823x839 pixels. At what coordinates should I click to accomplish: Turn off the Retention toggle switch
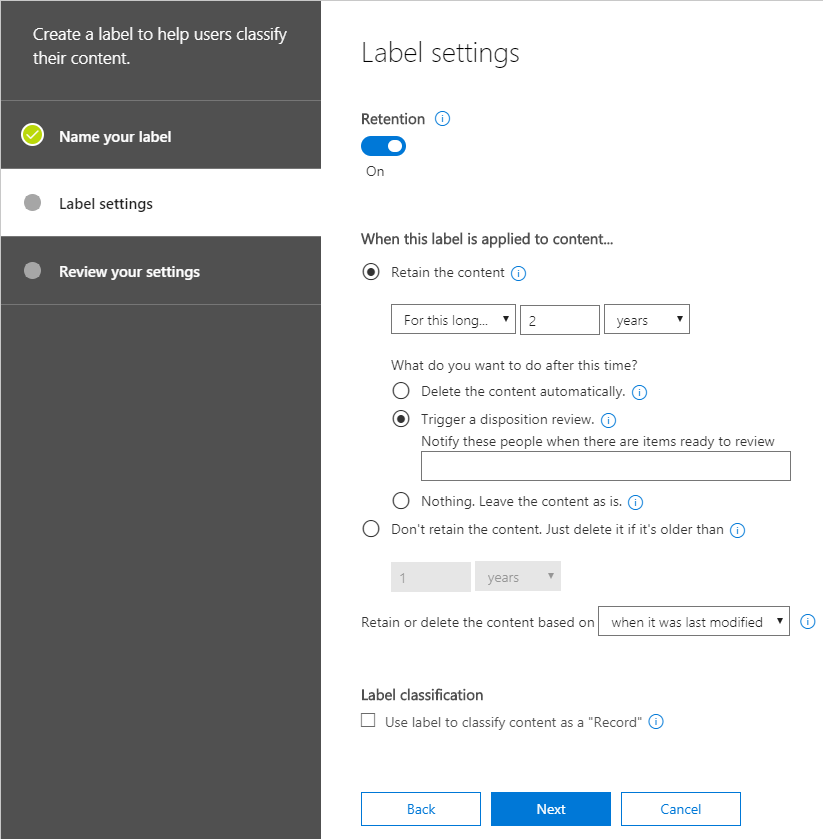[x=383, y=146]
